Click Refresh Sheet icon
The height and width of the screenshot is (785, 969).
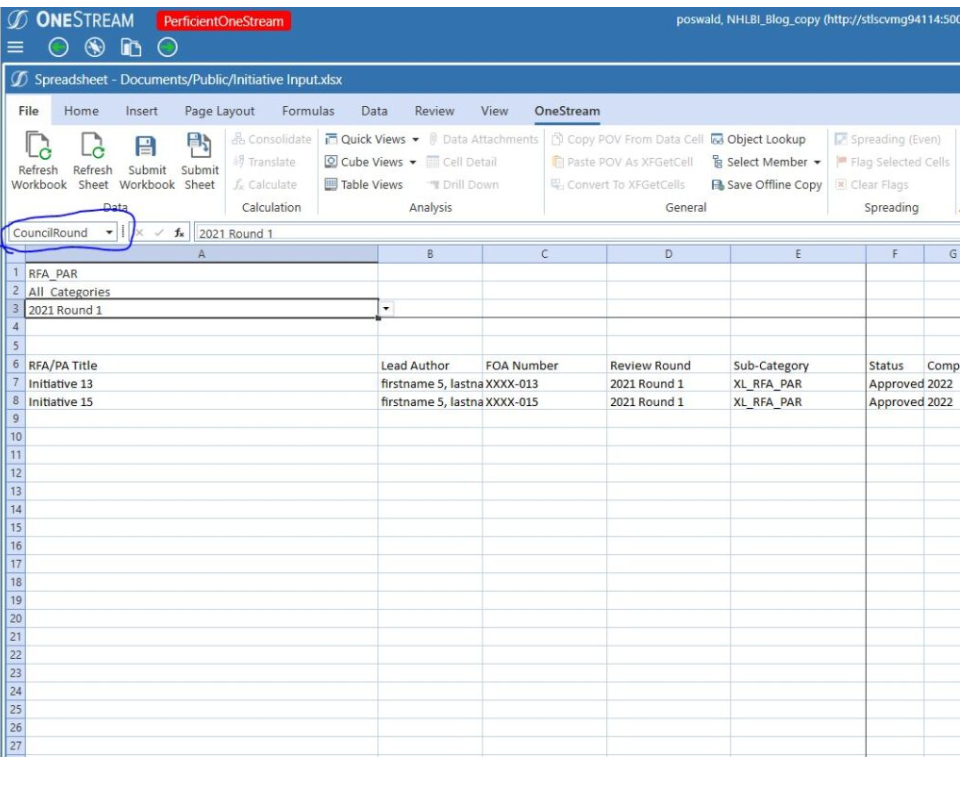click(93, 161)
